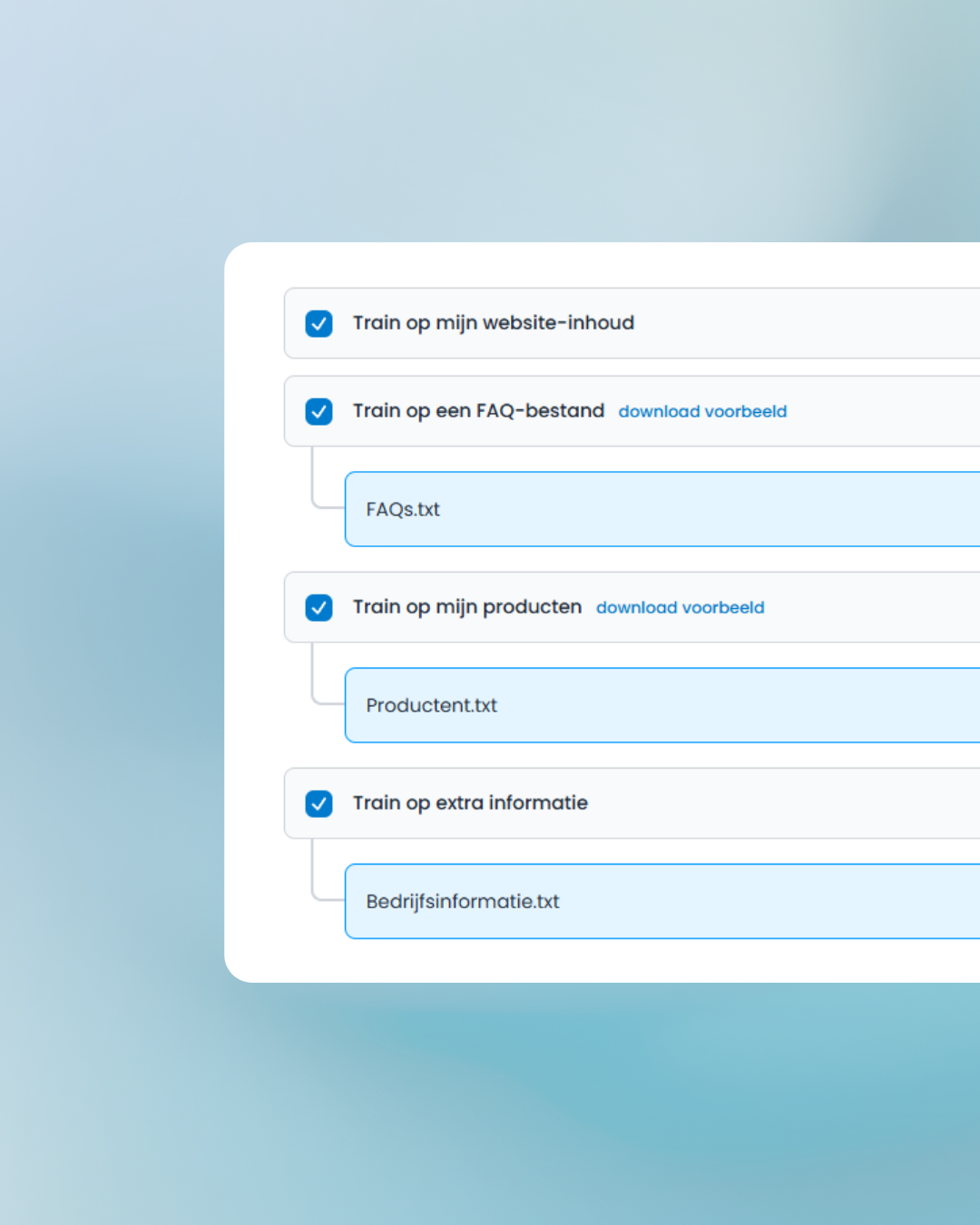Click empty space right of 'website-inhoud' row text
980x1225 pixels.
[x=808, y=324]
